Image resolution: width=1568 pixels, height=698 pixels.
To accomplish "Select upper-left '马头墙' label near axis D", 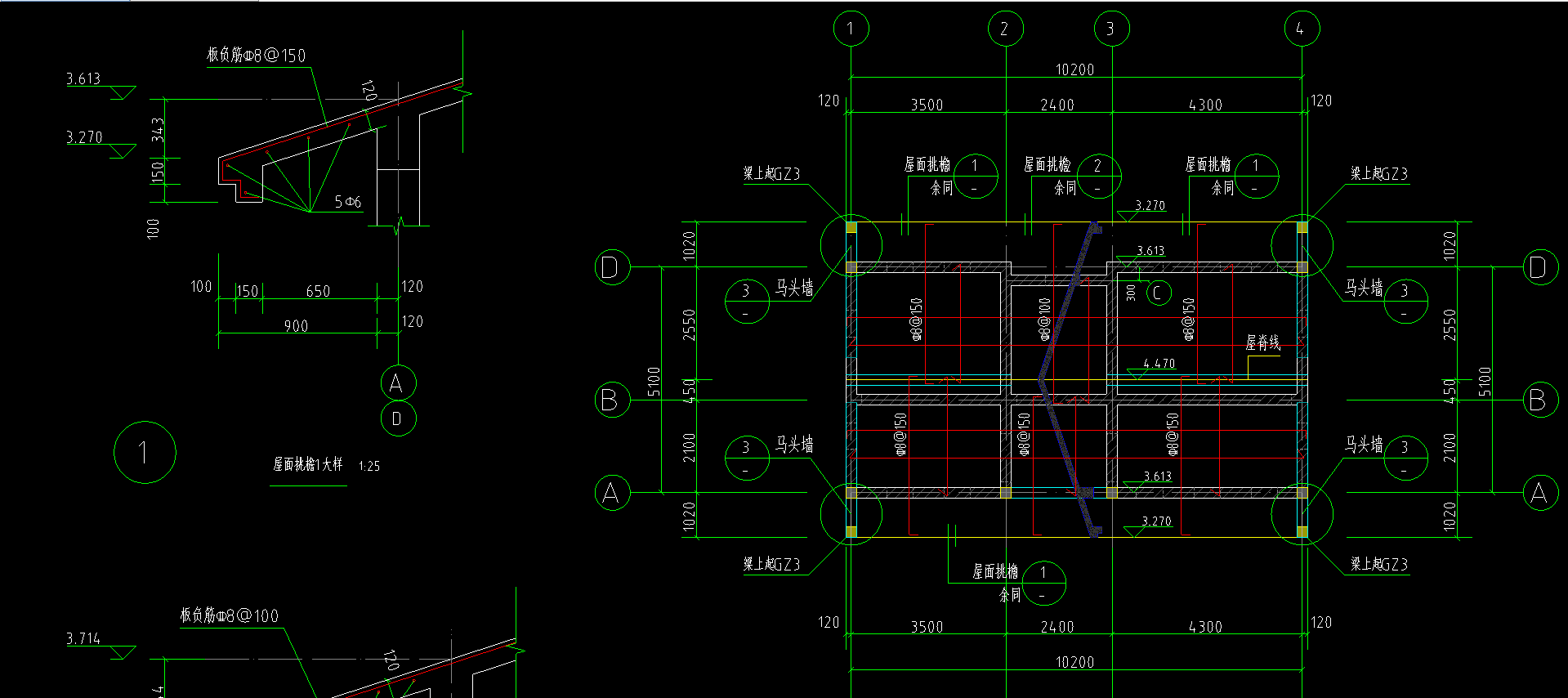I will [794, 288].
